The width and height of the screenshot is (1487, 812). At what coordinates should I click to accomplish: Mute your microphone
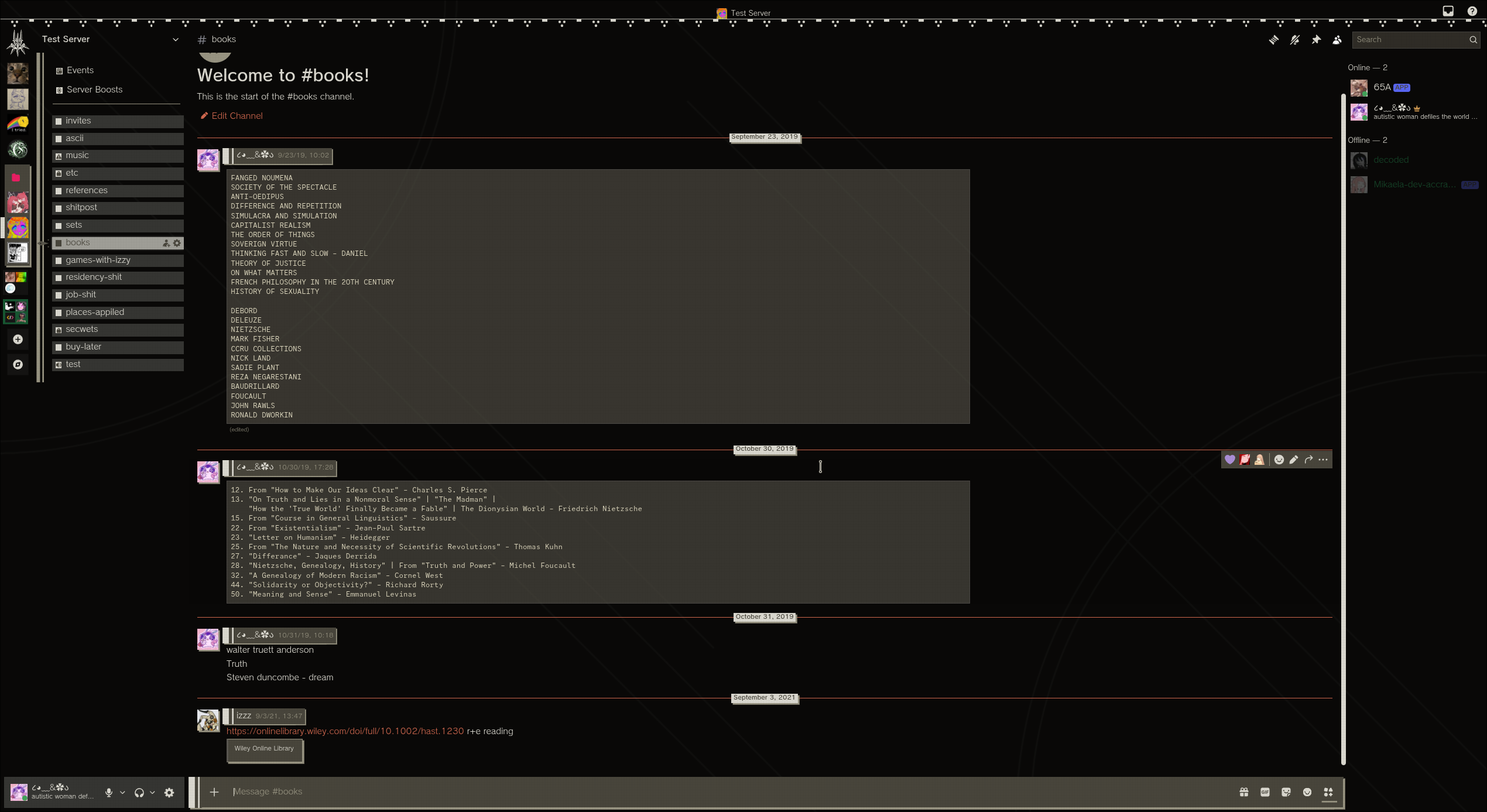(109, 792)
